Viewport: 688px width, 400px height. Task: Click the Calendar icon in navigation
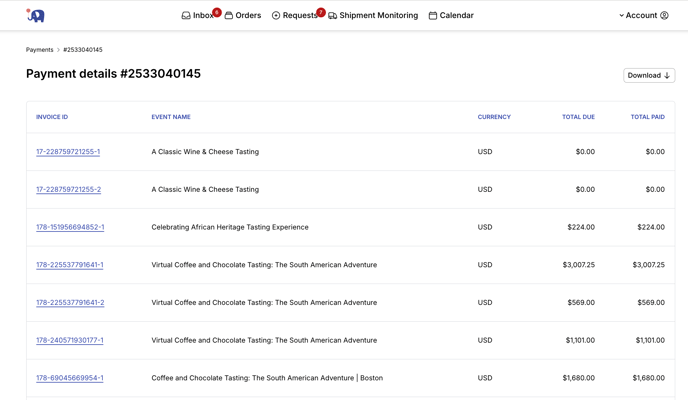point(433,16)
